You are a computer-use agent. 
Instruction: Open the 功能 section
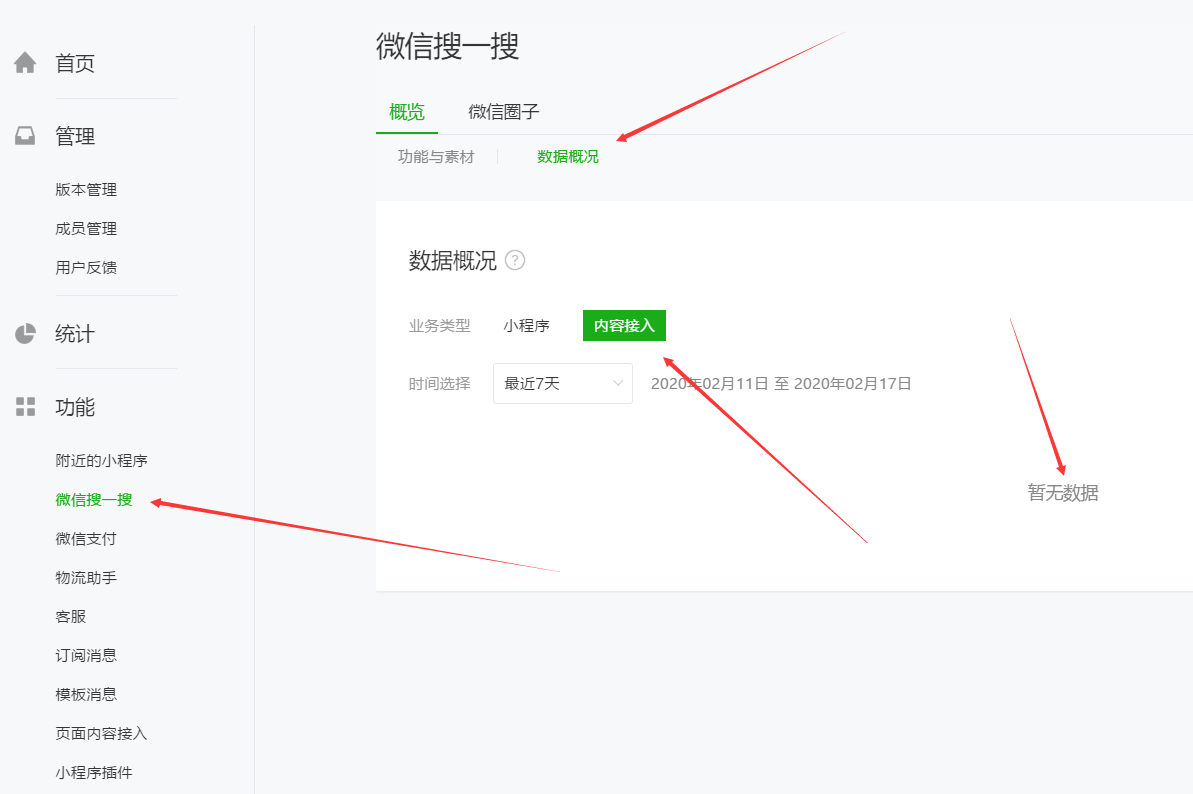[x=75, y=408]
